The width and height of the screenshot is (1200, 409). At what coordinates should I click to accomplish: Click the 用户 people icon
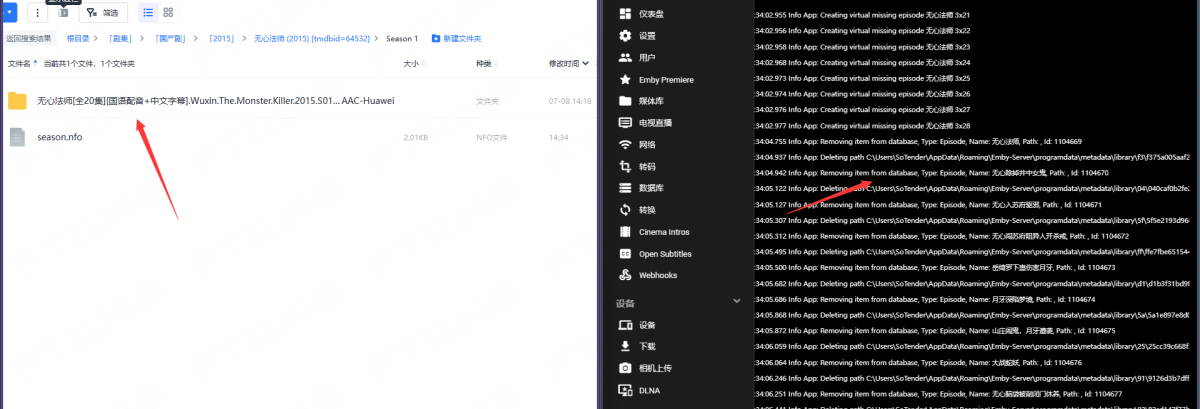pos(625,58)
